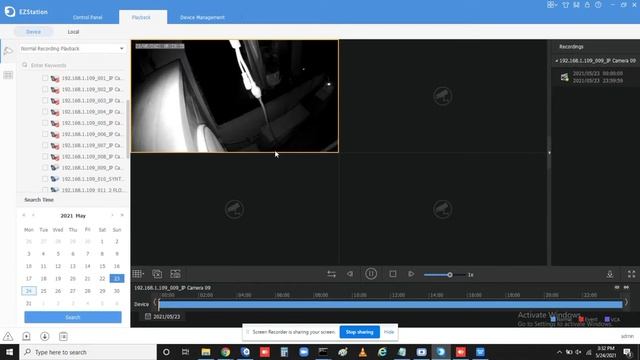
Task: Select the Device sub-tab
Action: pos(33,32)
